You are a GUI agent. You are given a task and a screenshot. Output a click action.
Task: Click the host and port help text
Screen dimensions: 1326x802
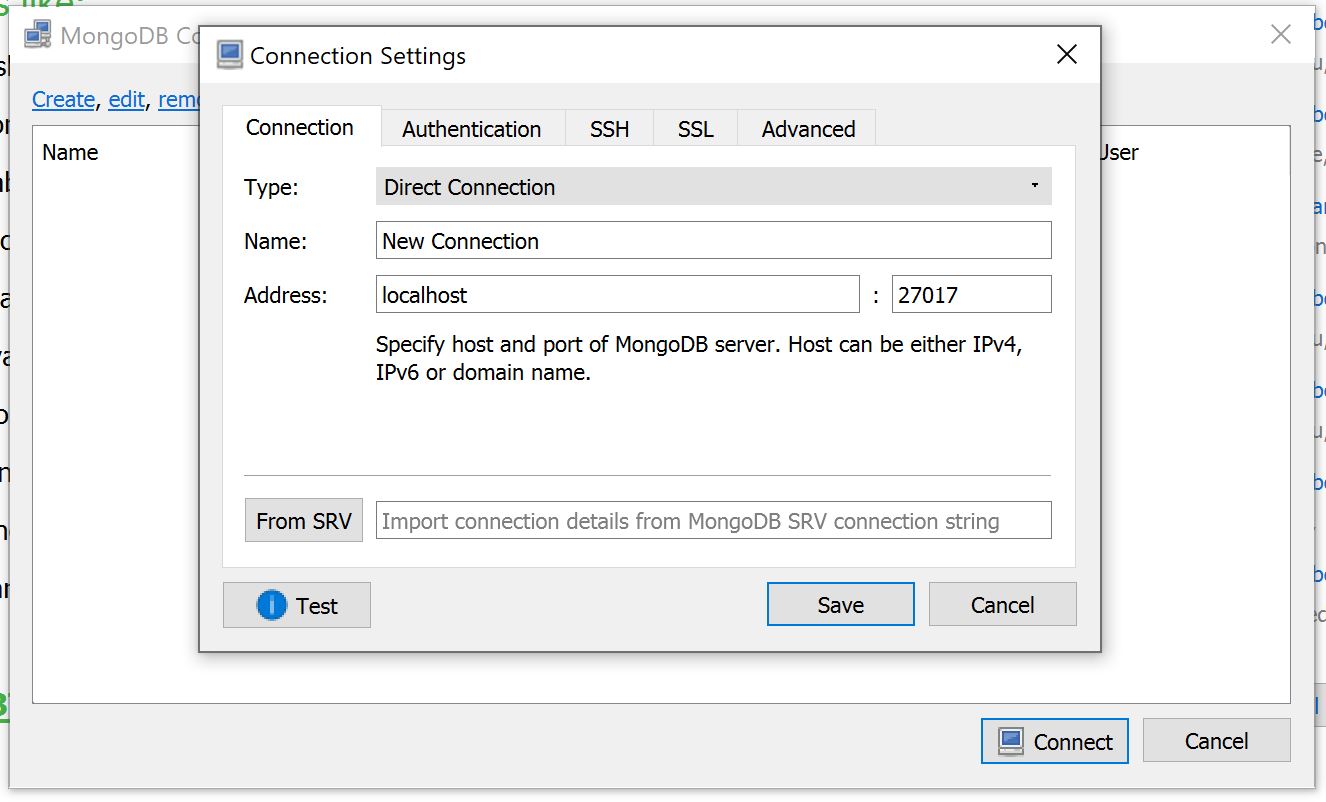(699, 359)
